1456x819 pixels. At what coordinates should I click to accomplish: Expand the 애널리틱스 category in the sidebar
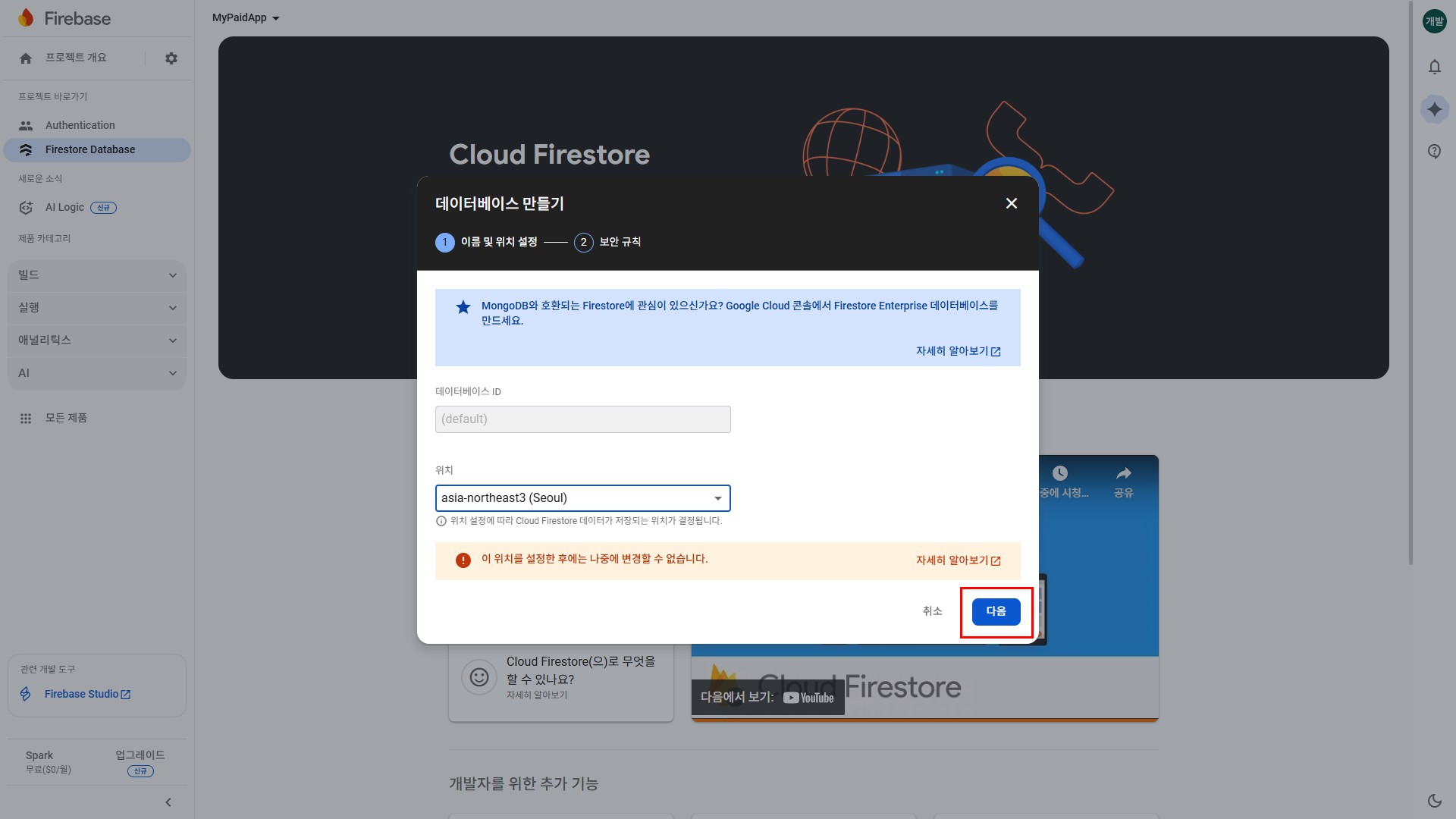pyautogui.click(x=97, y=340)
